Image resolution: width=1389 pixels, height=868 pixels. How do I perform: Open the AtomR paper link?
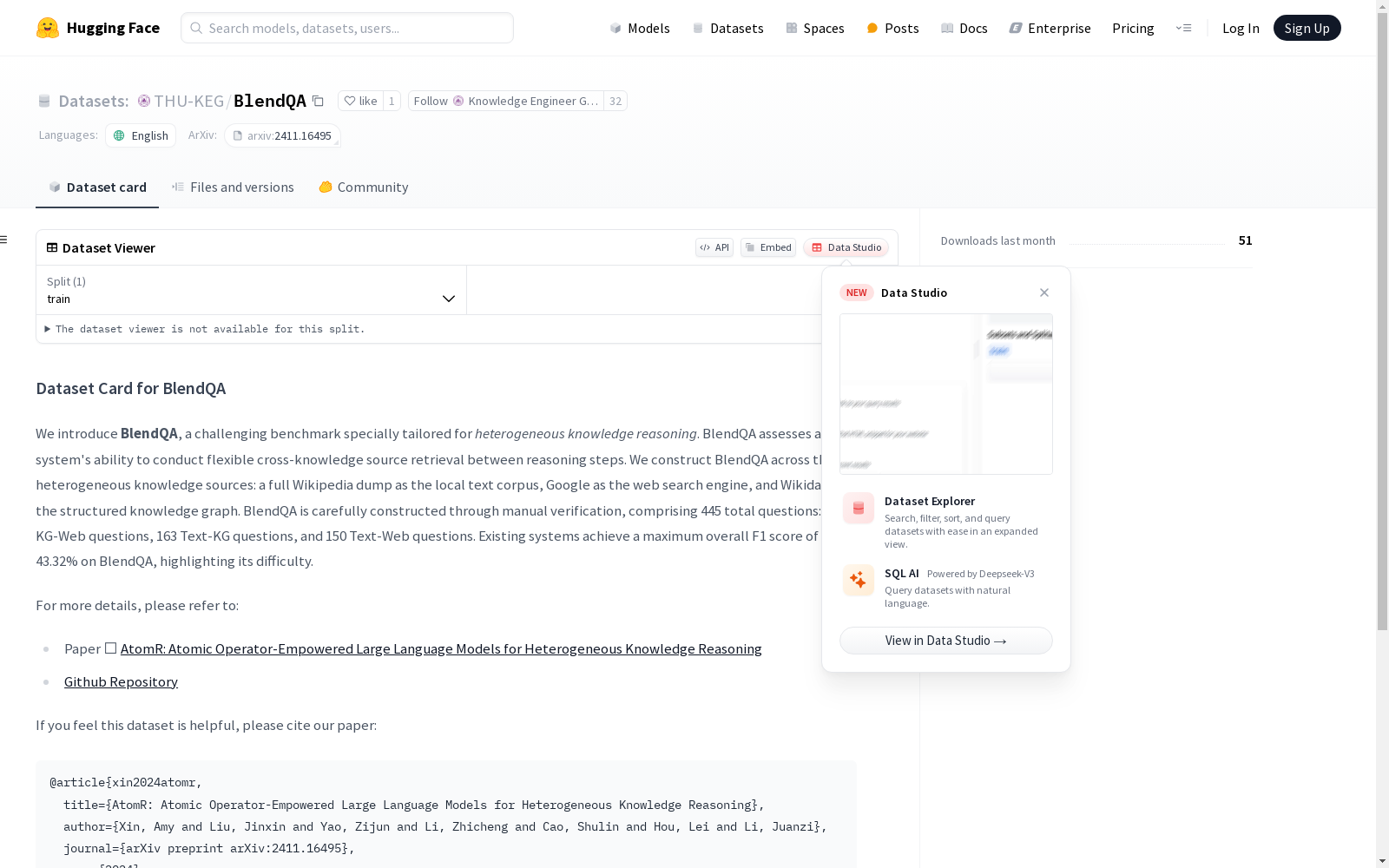tap(441, 648)
